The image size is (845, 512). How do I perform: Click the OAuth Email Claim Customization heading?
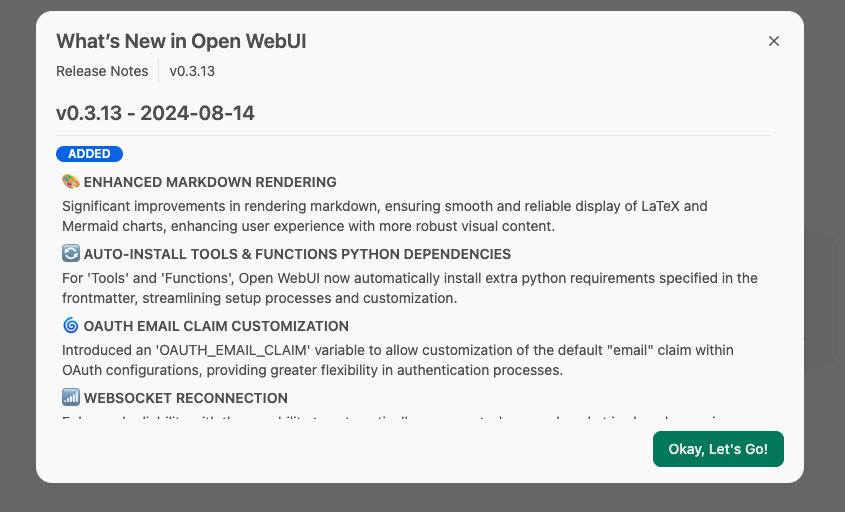(x=216, y=326)
